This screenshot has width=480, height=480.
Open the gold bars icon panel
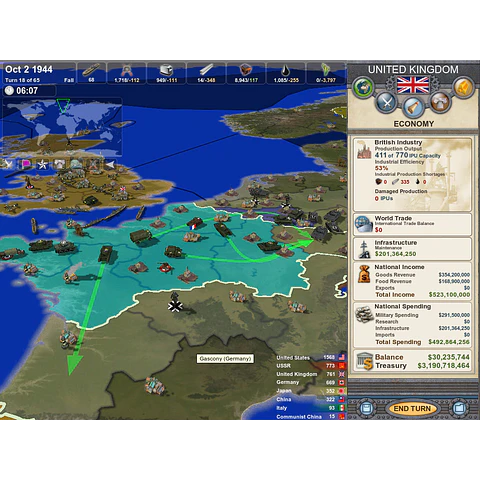point(464,87)
